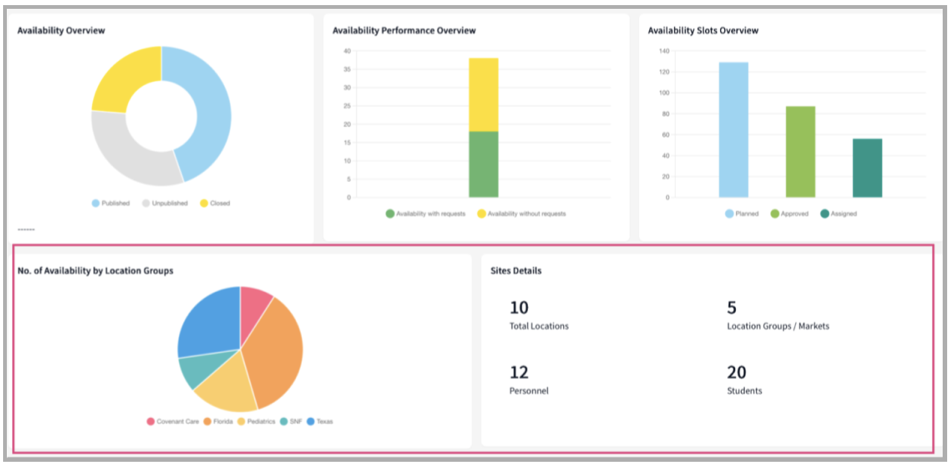Click the green stacked bar segment

click(x=483, y=164)
